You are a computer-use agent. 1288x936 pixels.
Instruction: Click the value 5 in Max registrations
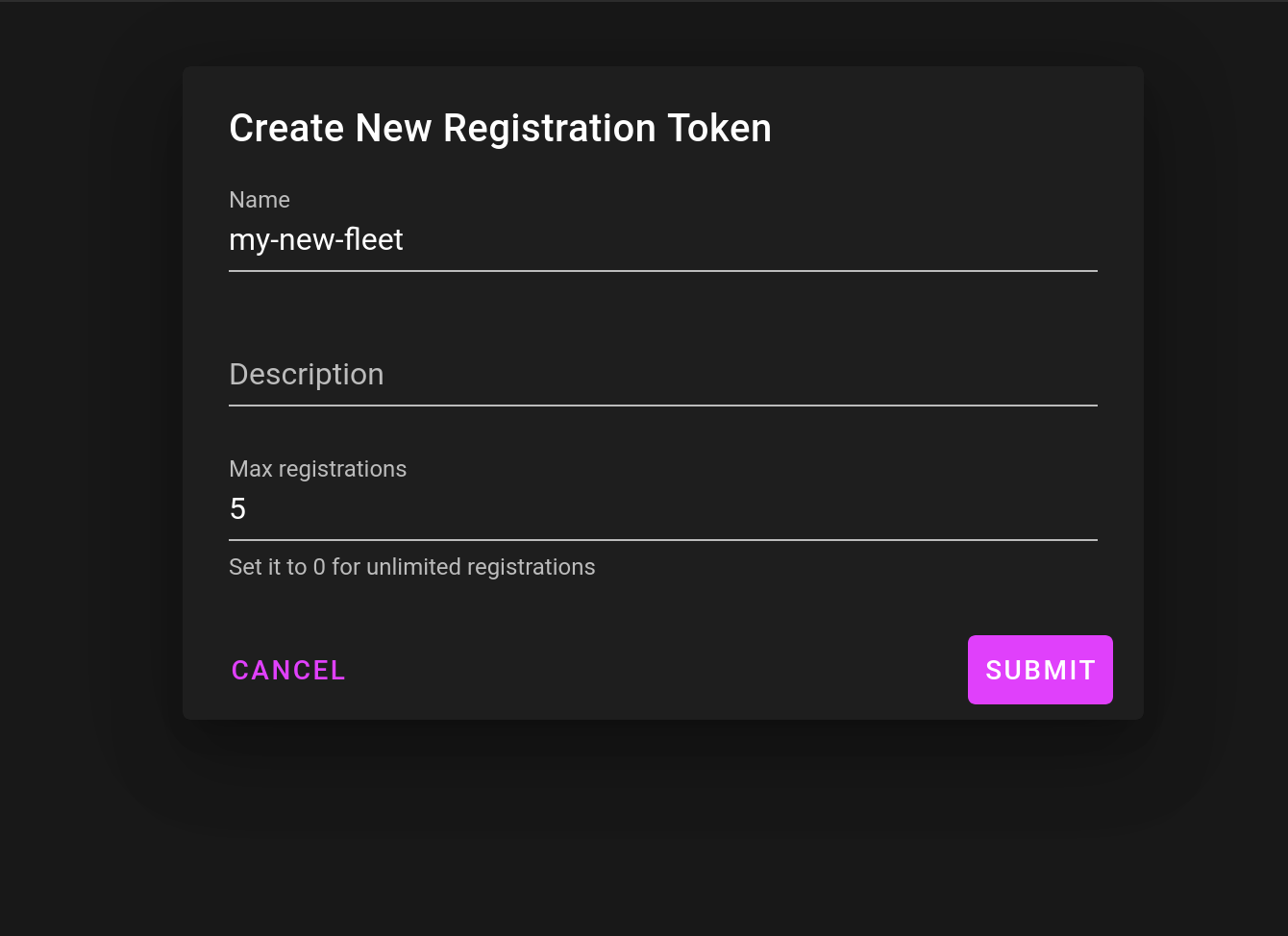click(238, 509)
